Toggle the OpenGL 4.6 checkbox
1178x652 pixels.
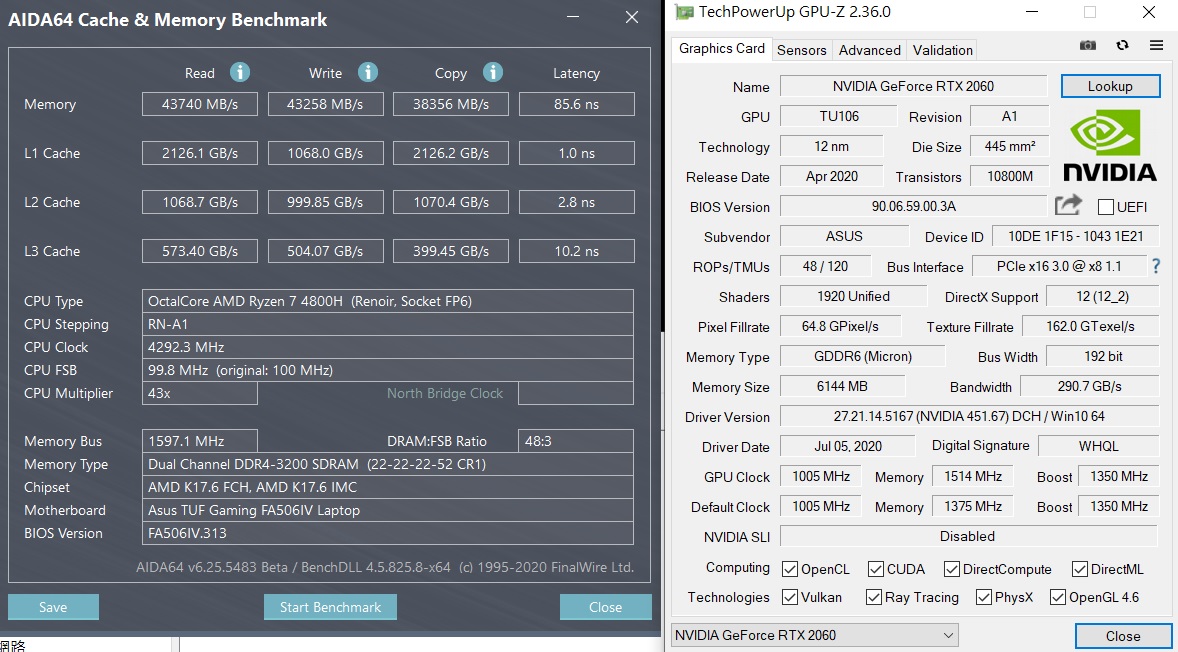coord(1058,597)
